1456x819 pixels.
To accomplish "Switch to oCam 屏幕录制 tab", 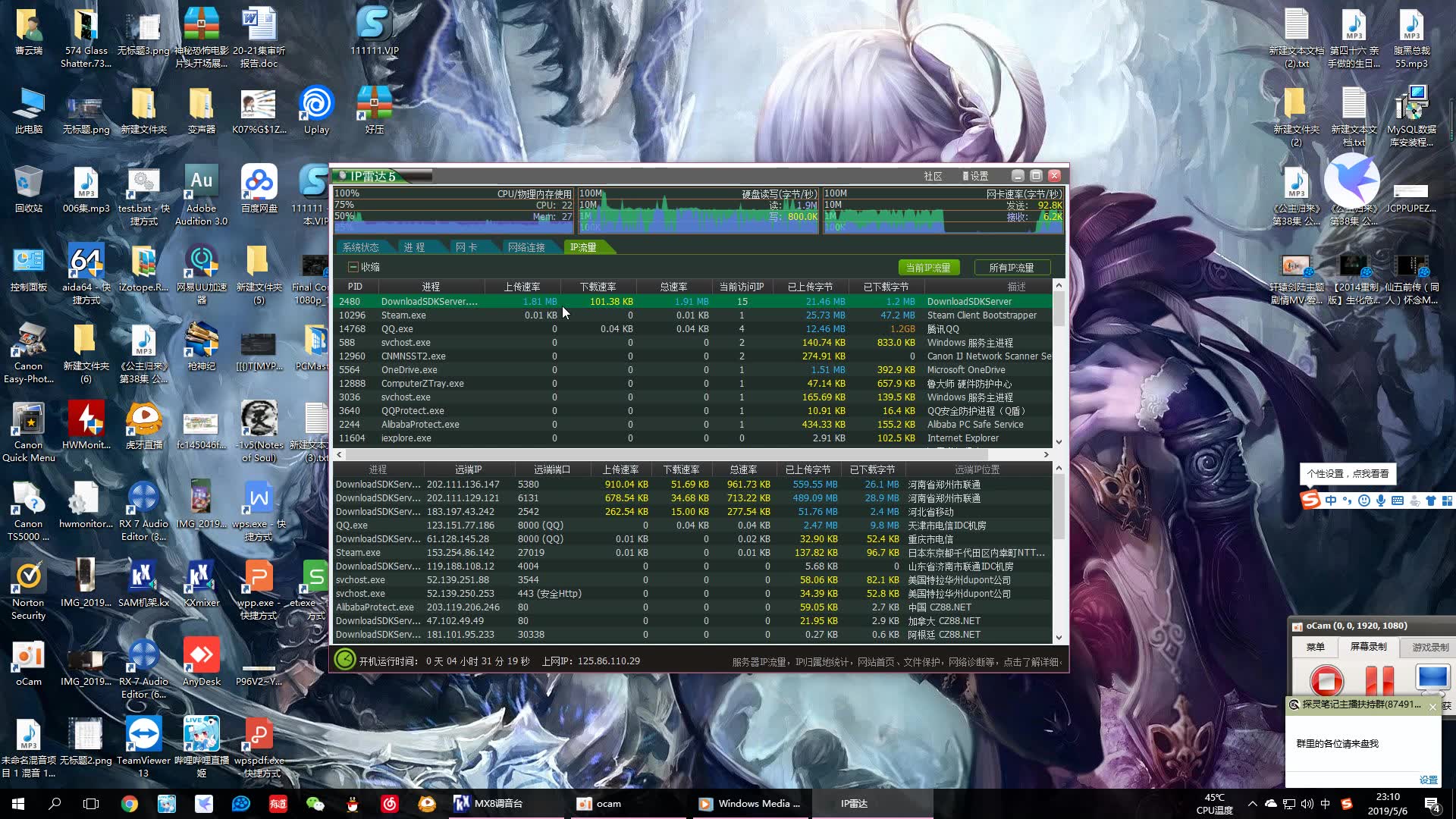I will [x=1369, y=646].
